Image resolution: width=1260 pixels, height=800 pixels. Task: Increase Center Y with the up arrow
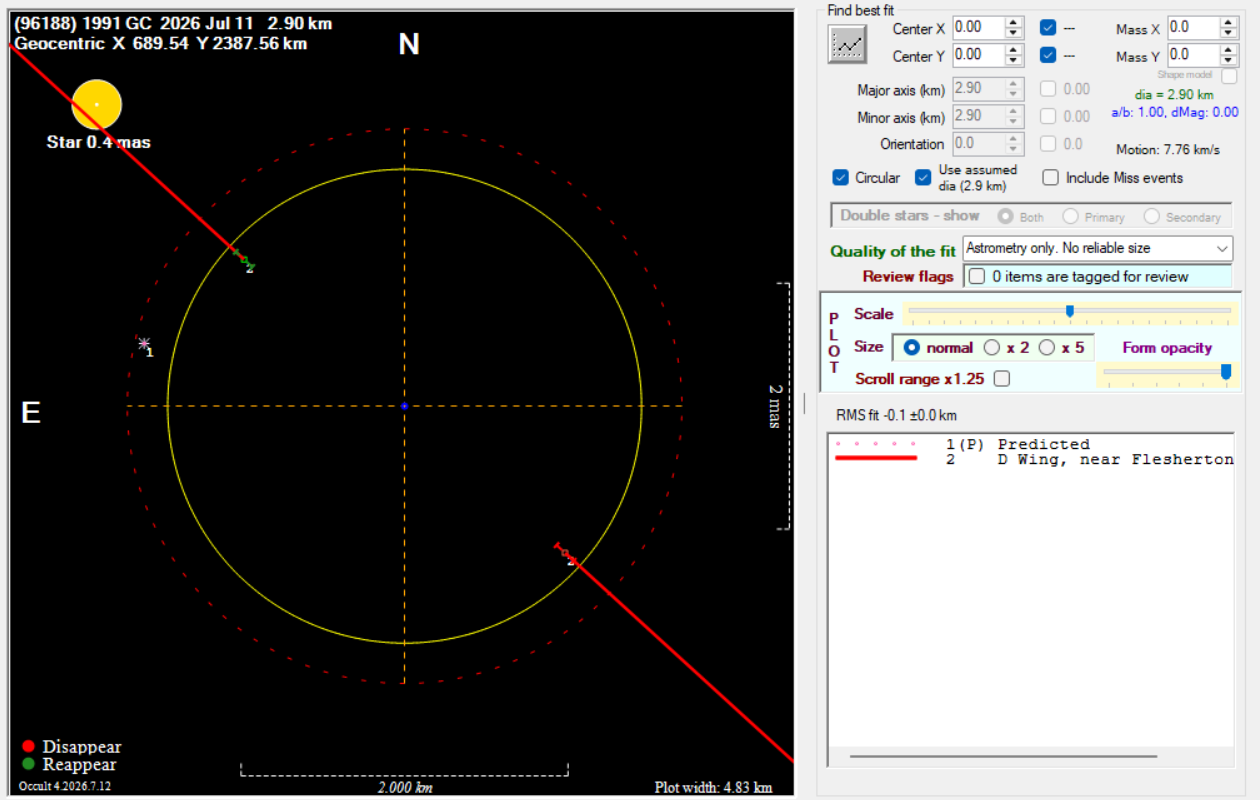1014,50
